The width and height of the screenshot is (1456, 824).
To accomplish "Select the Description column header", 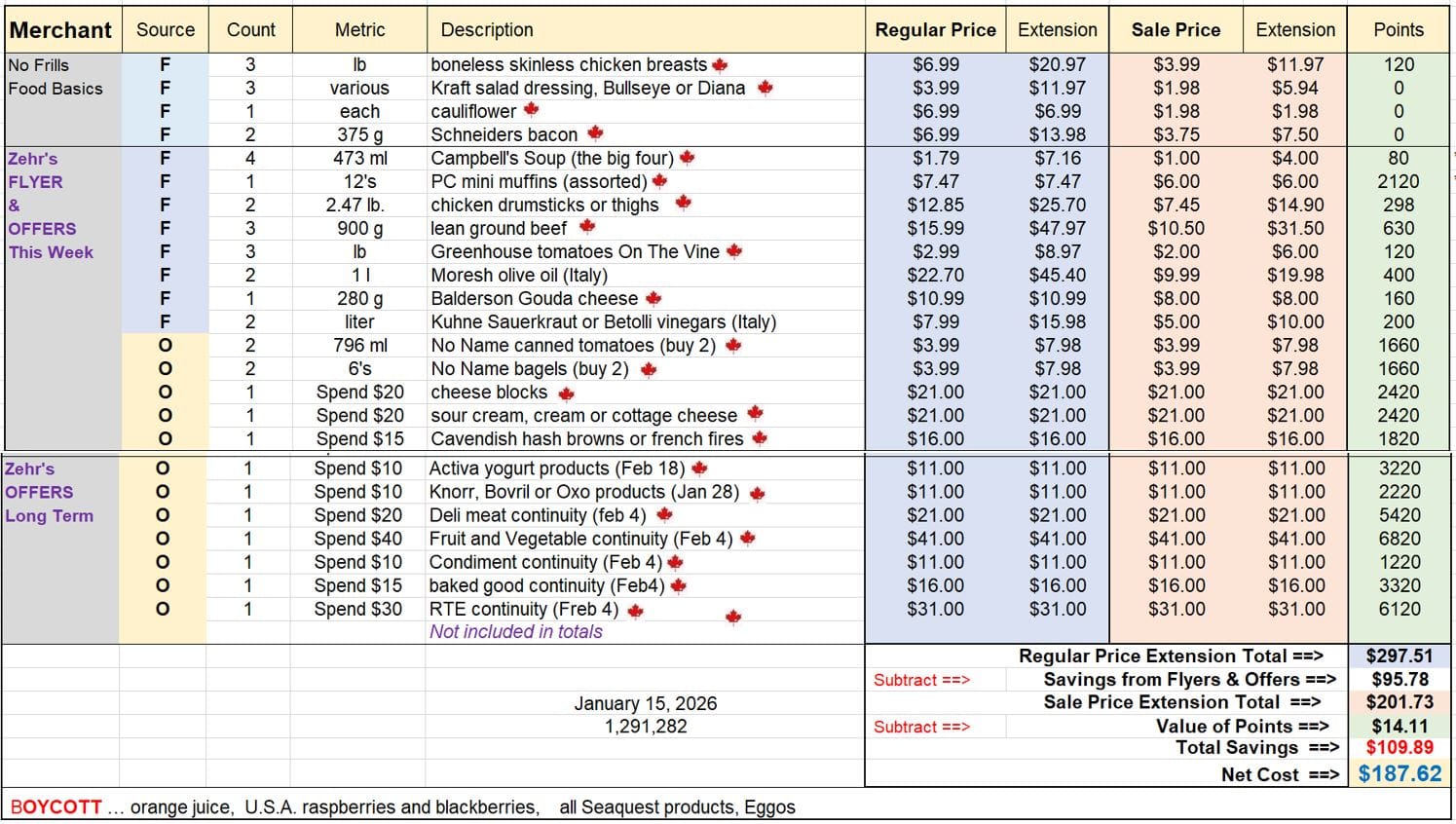I will [x=646, y=30].
